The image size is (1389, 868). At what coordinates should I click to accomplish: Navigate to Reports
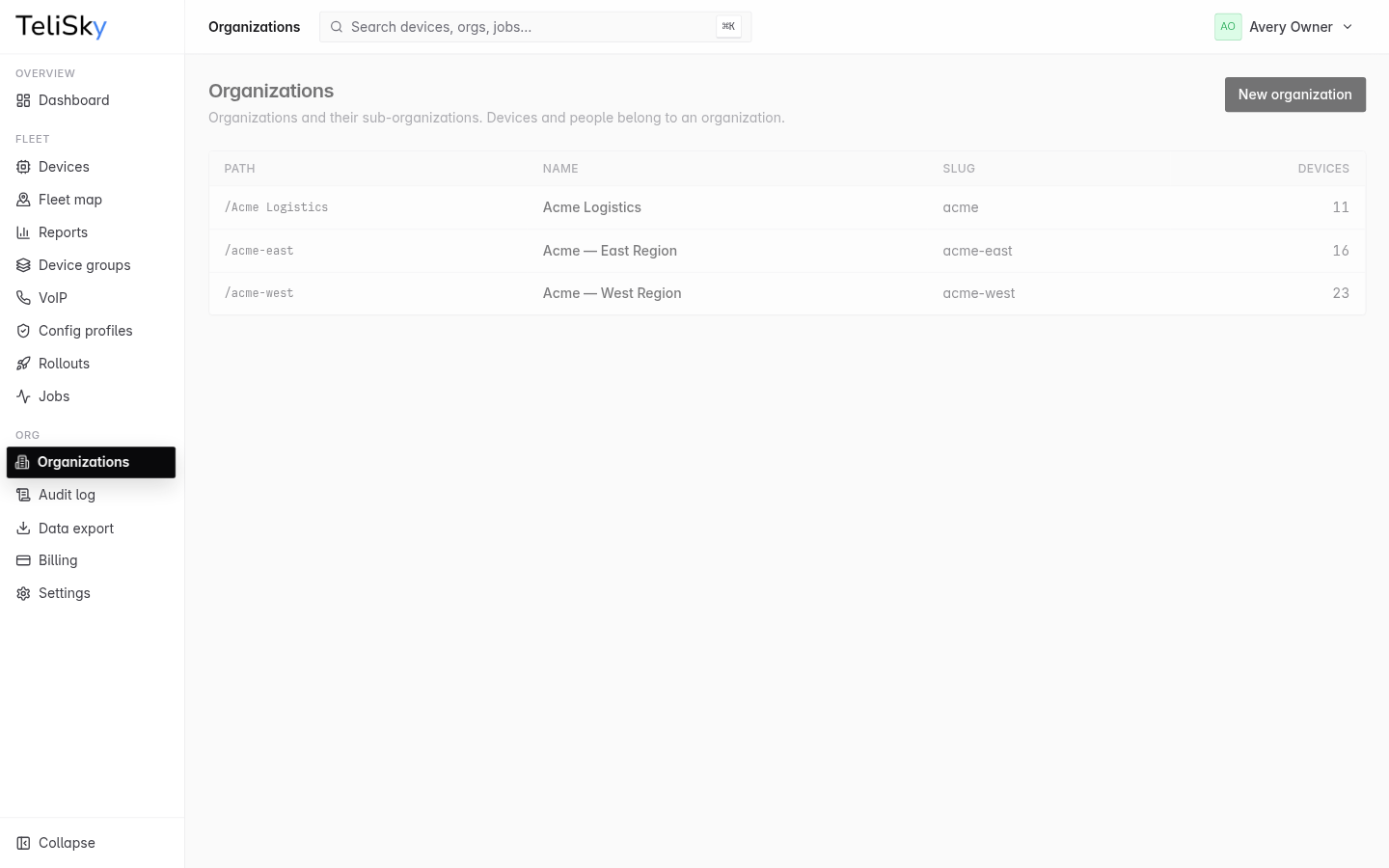coord(92,232)
